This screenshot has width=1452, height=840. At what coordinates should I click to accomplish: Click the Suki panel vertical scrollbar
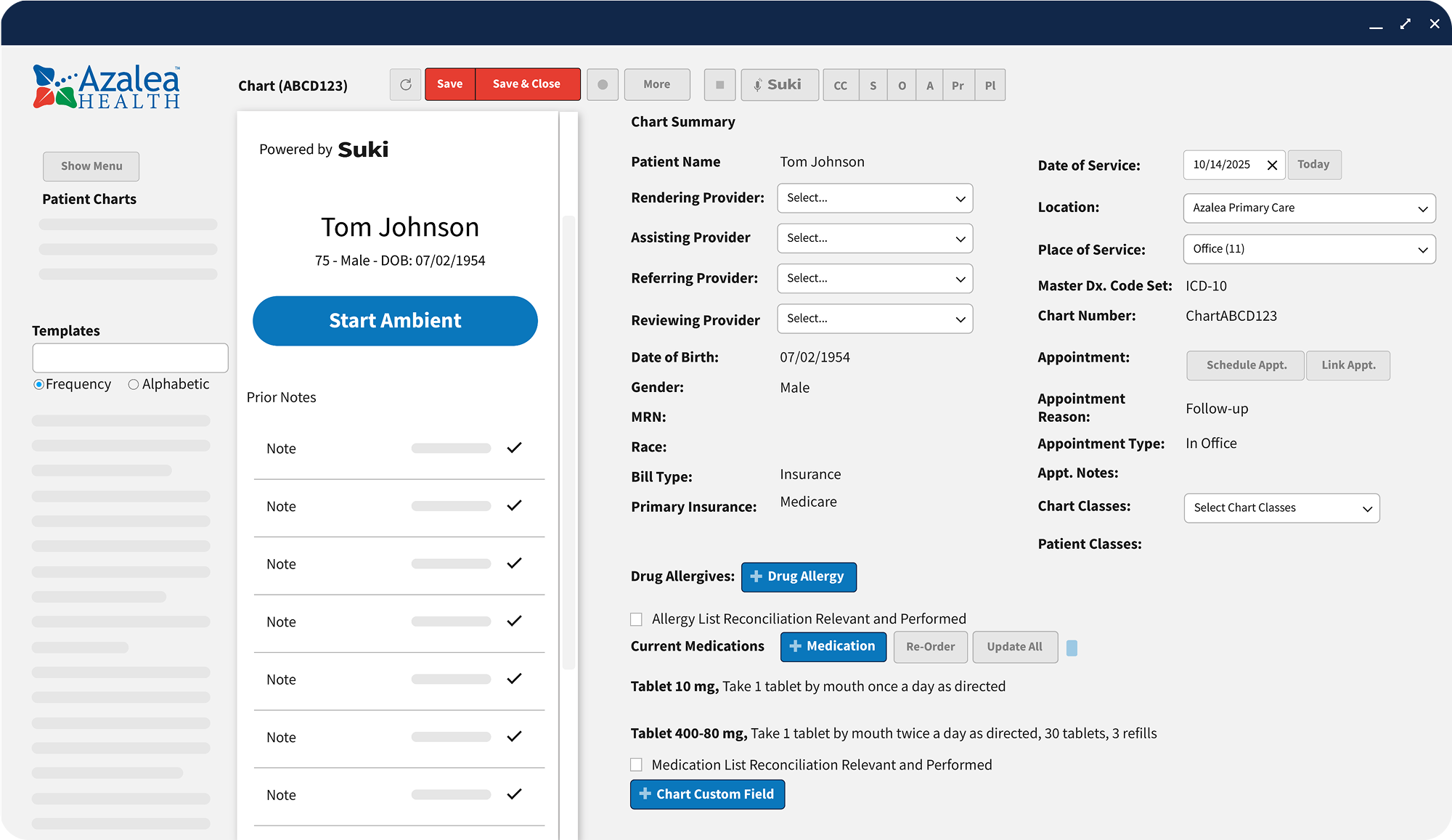pos(568,441)
